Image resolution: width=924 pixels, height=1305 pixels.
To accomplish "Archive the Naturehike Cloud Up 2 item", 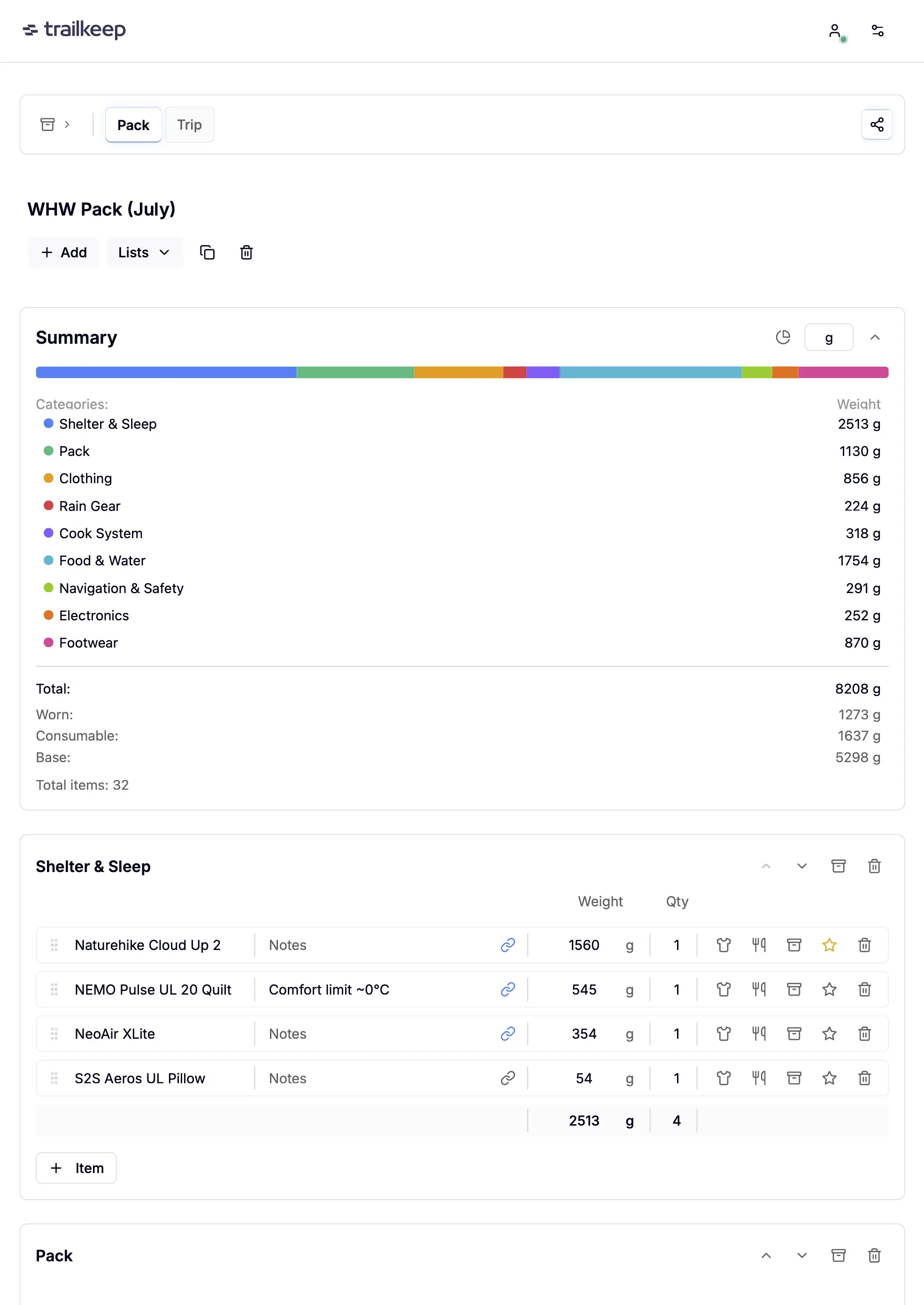I will (793, 945).
